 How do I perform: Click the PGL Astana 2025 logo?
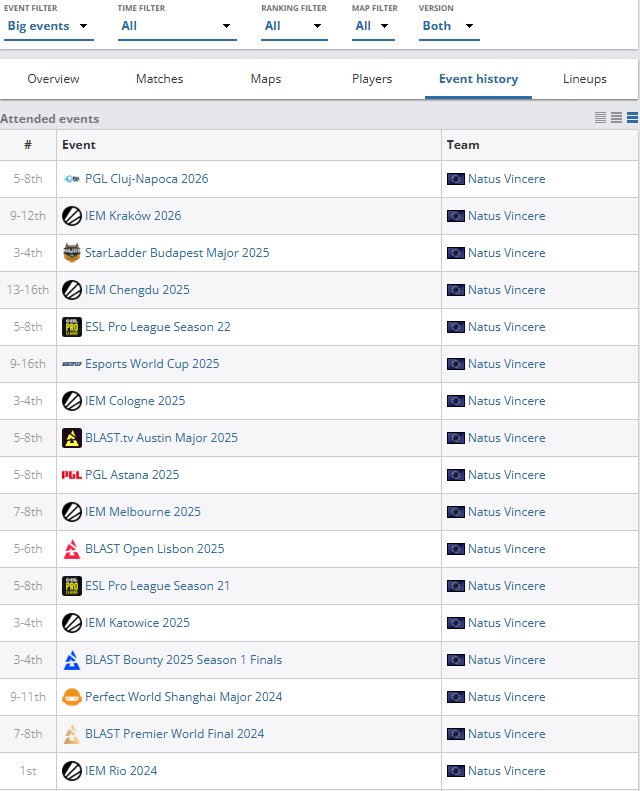click(x=72, y=475)
